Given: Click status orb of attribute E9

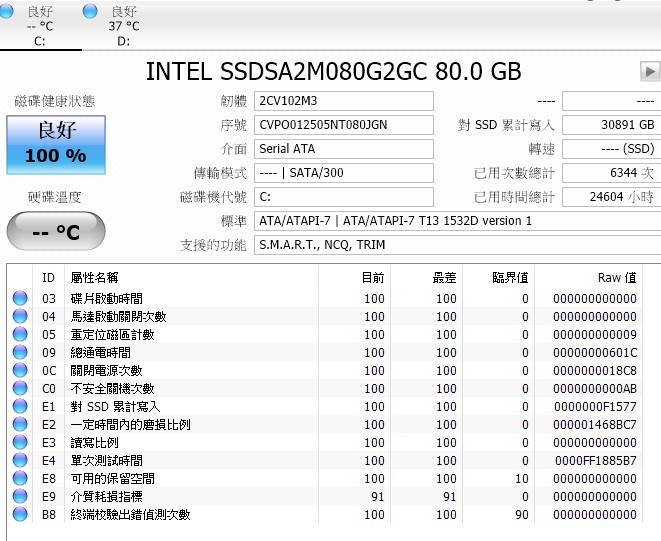Looking at the screenshot, I should tap(20, 496).
